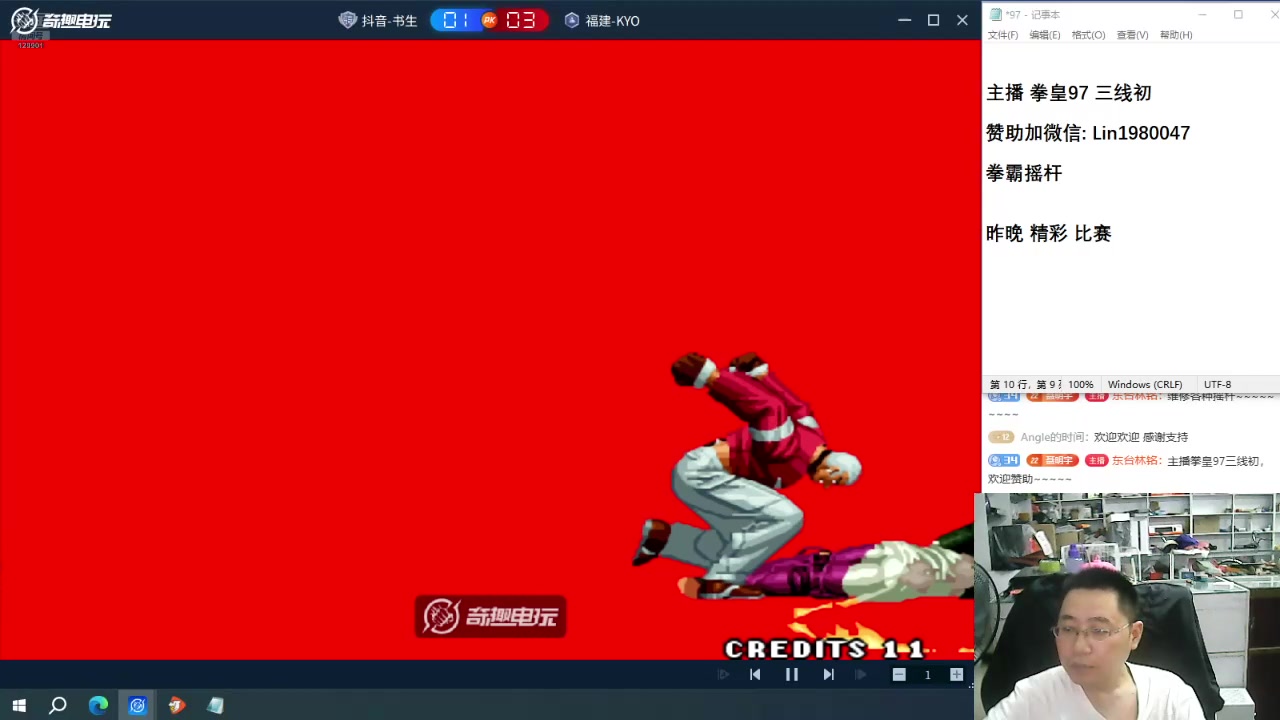Click the orange PK badge between scores
The image size is (1280, 720).
coord(489,20)
